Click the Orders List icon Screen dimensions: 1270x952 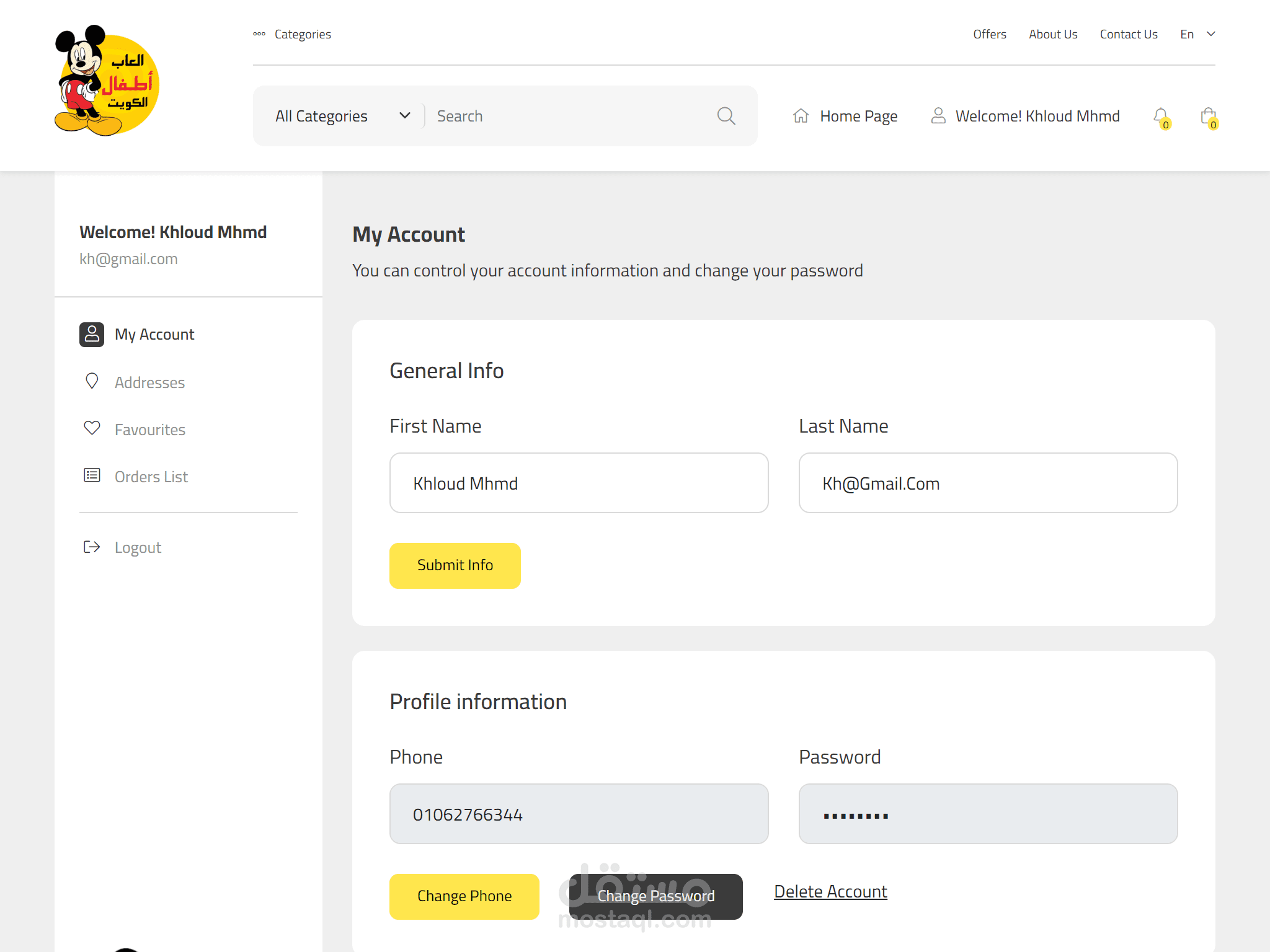pos(92,475)
